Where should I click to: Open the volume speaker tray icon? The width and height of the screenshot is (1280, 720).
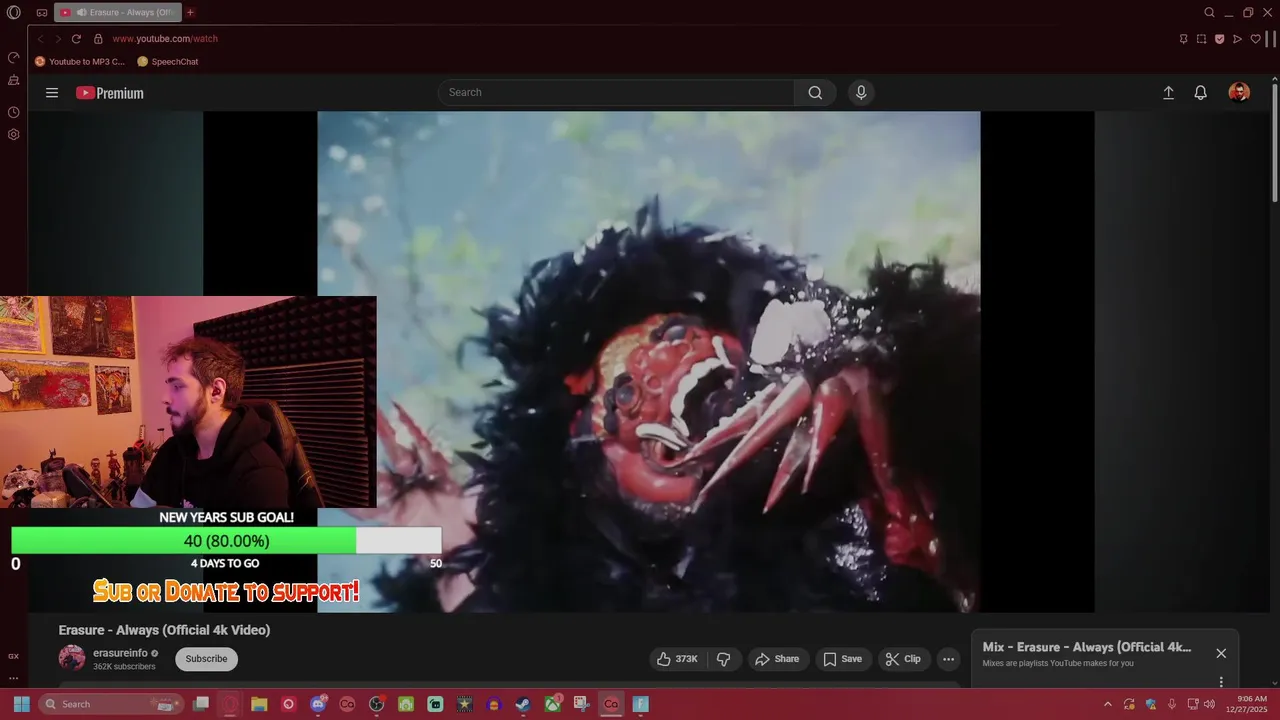point(1209,704)
